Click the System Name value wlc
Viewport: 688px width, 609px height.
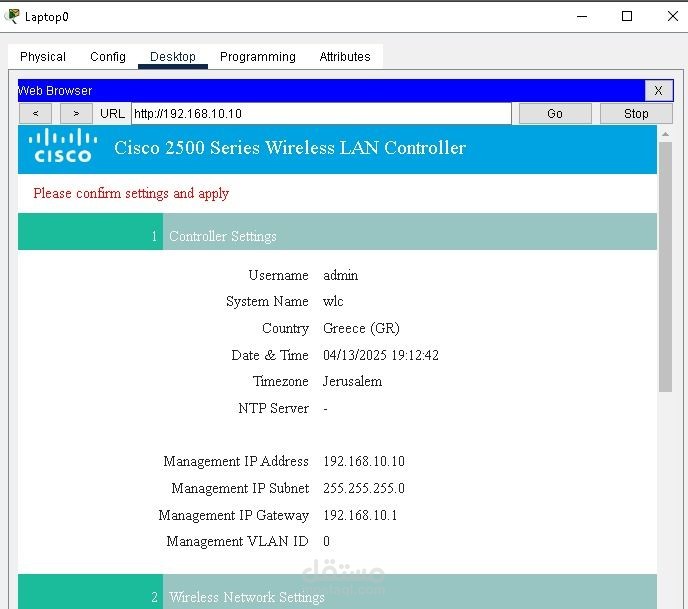[333, 301]
